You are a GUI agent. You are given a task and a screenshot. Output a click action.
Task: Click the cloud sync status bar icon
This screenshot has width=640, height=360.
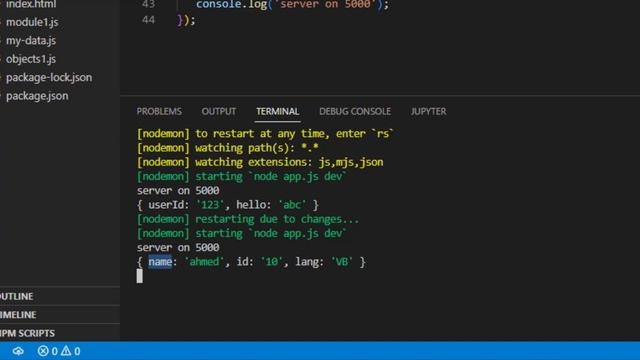(18, 351)
